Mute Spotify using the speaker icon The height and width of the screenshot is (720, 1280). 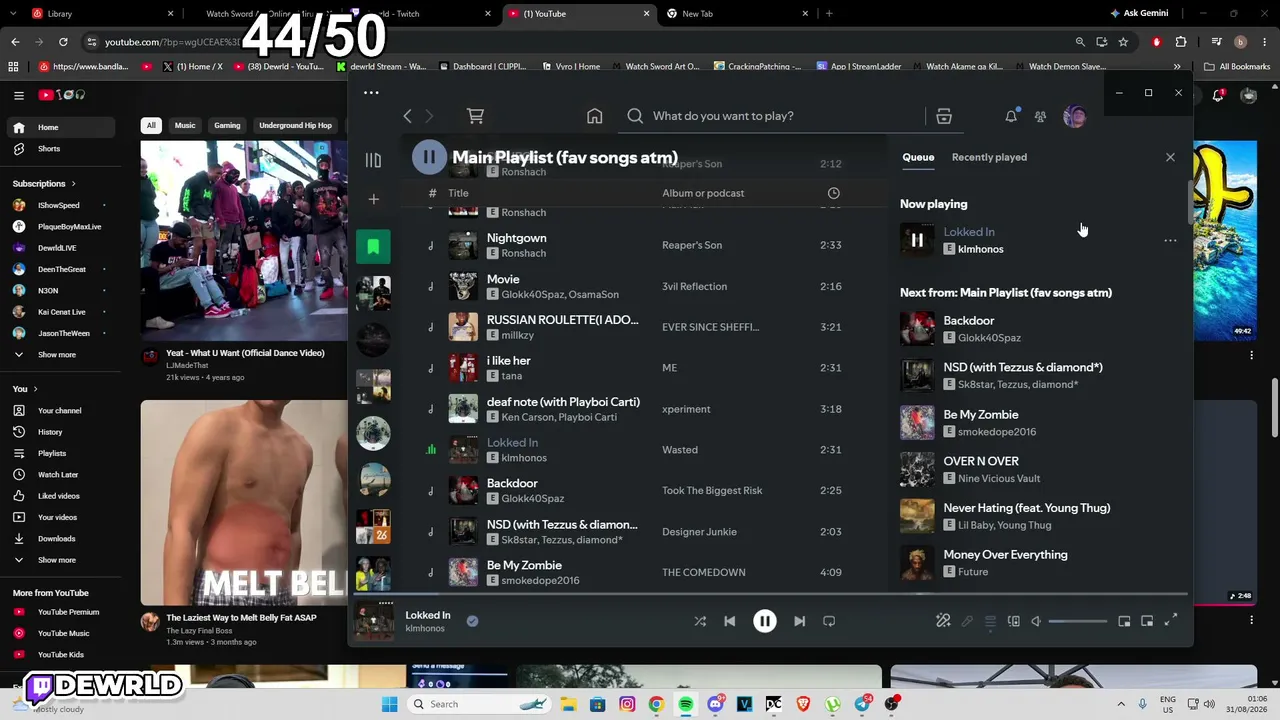(1036, 621)
